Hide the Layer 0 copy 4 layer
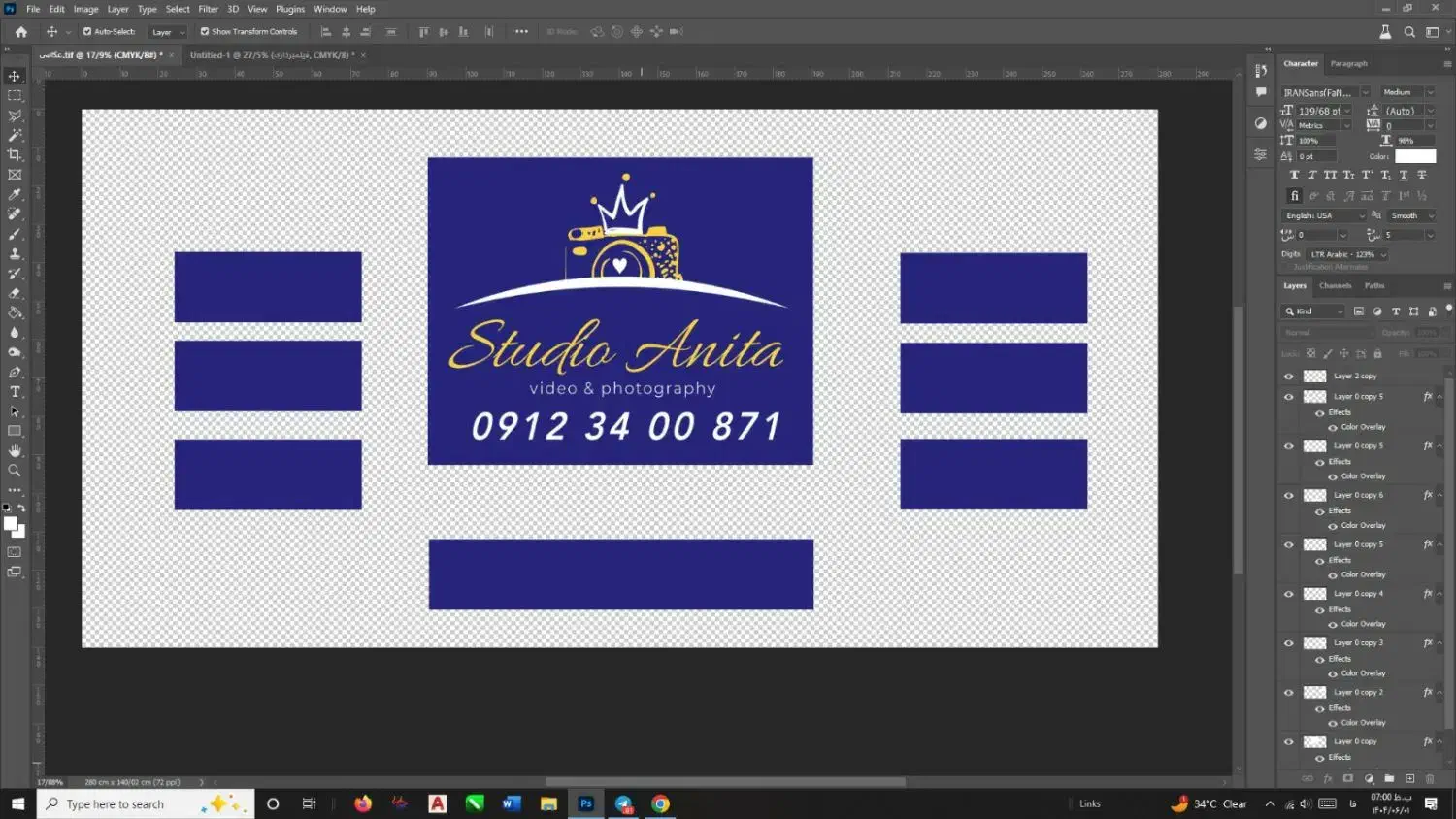1456x819 pixels. [x=1289, y=594]
